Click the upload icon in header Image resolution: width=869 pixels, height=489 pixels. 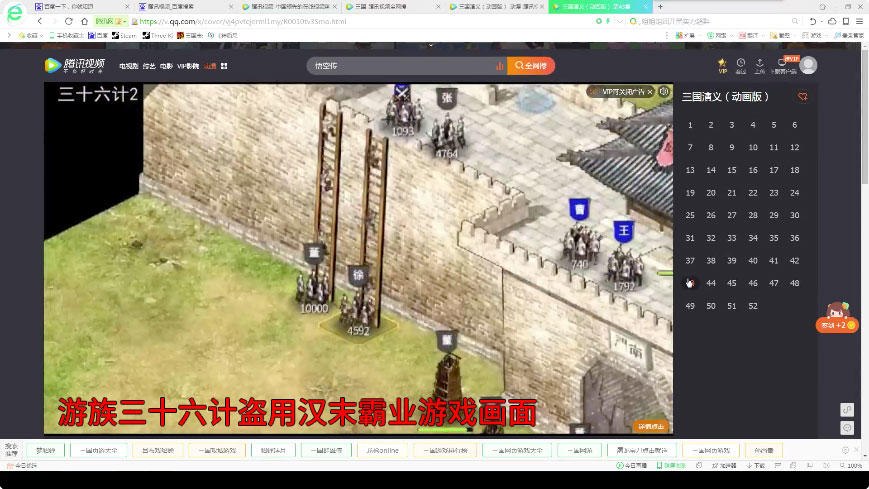coord(759,65)
